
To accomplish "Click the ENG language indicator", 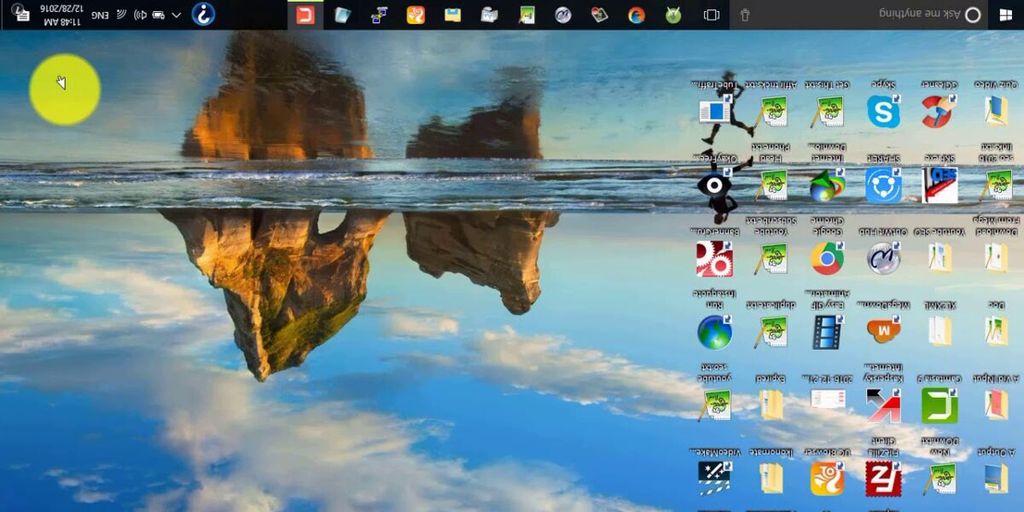I will [x=99, y=14].
